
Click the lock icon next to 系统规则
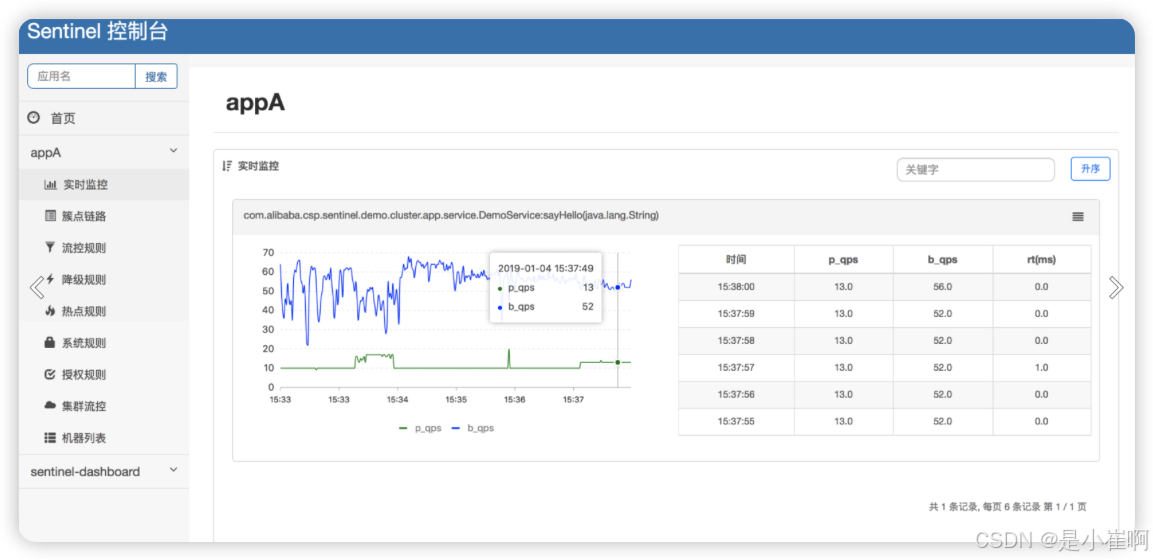click(x=50, y=342)
